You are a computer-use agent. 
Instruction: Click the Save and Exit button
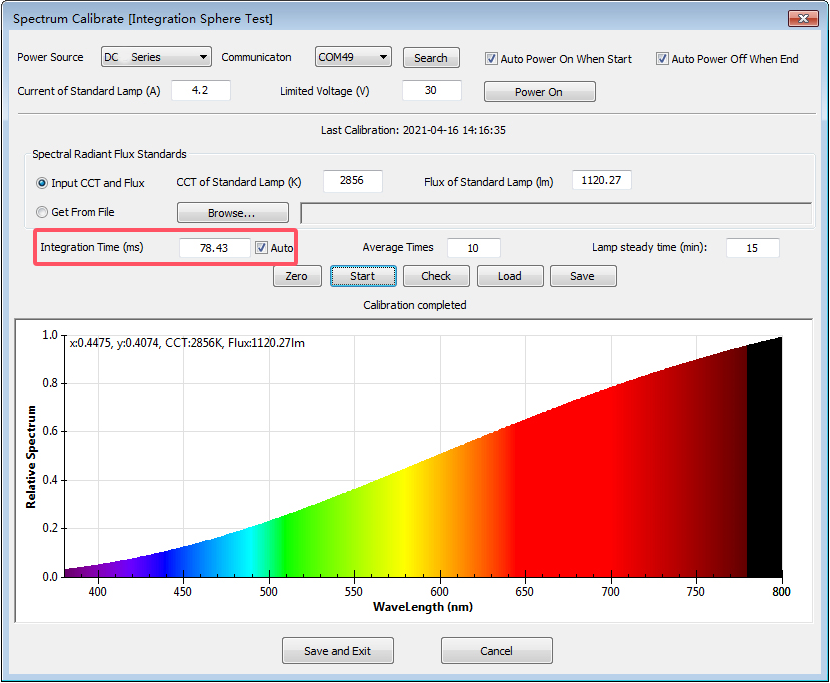(x=337, y=651)
